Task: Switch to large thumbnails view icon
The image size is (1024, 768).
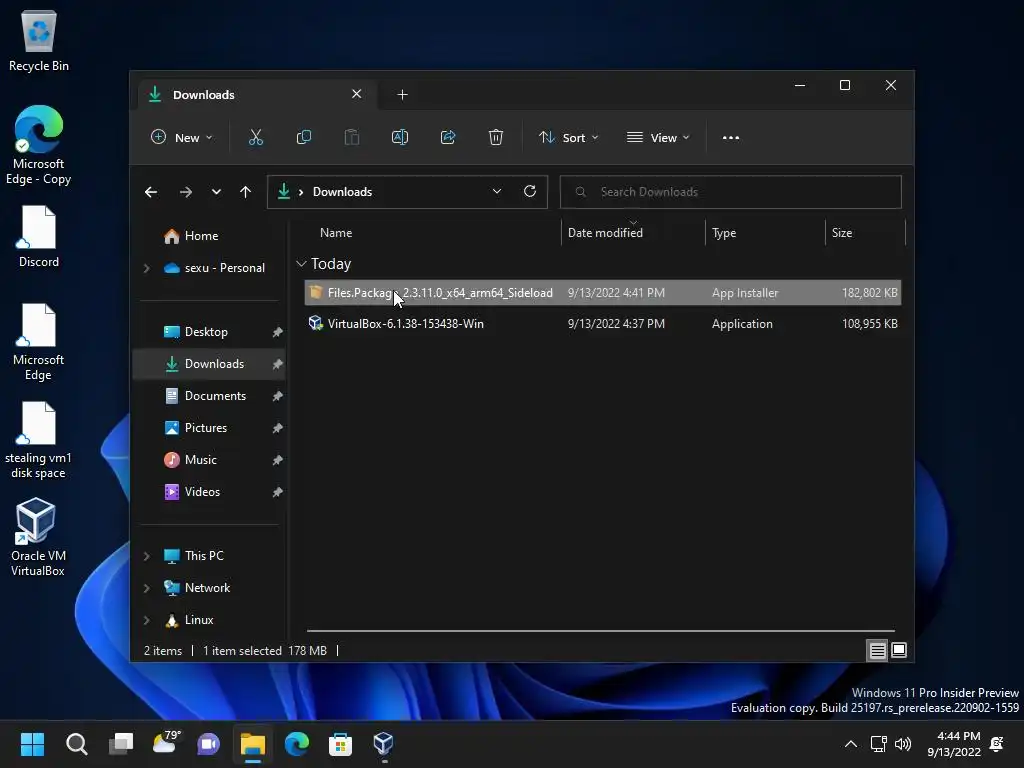Action: click(x=899, y=650)
